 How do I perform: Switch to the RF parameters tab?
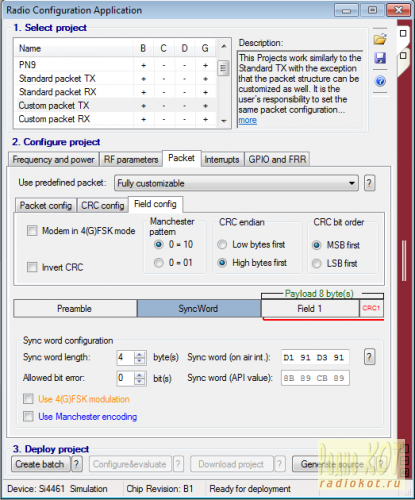(131, 160)
